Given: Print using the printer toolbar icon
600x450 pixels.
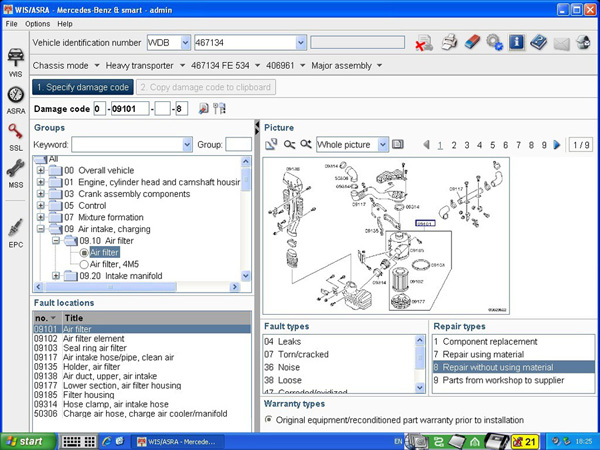Looking at the screenshot, I should pyautogui.click(x=449, y=42).
